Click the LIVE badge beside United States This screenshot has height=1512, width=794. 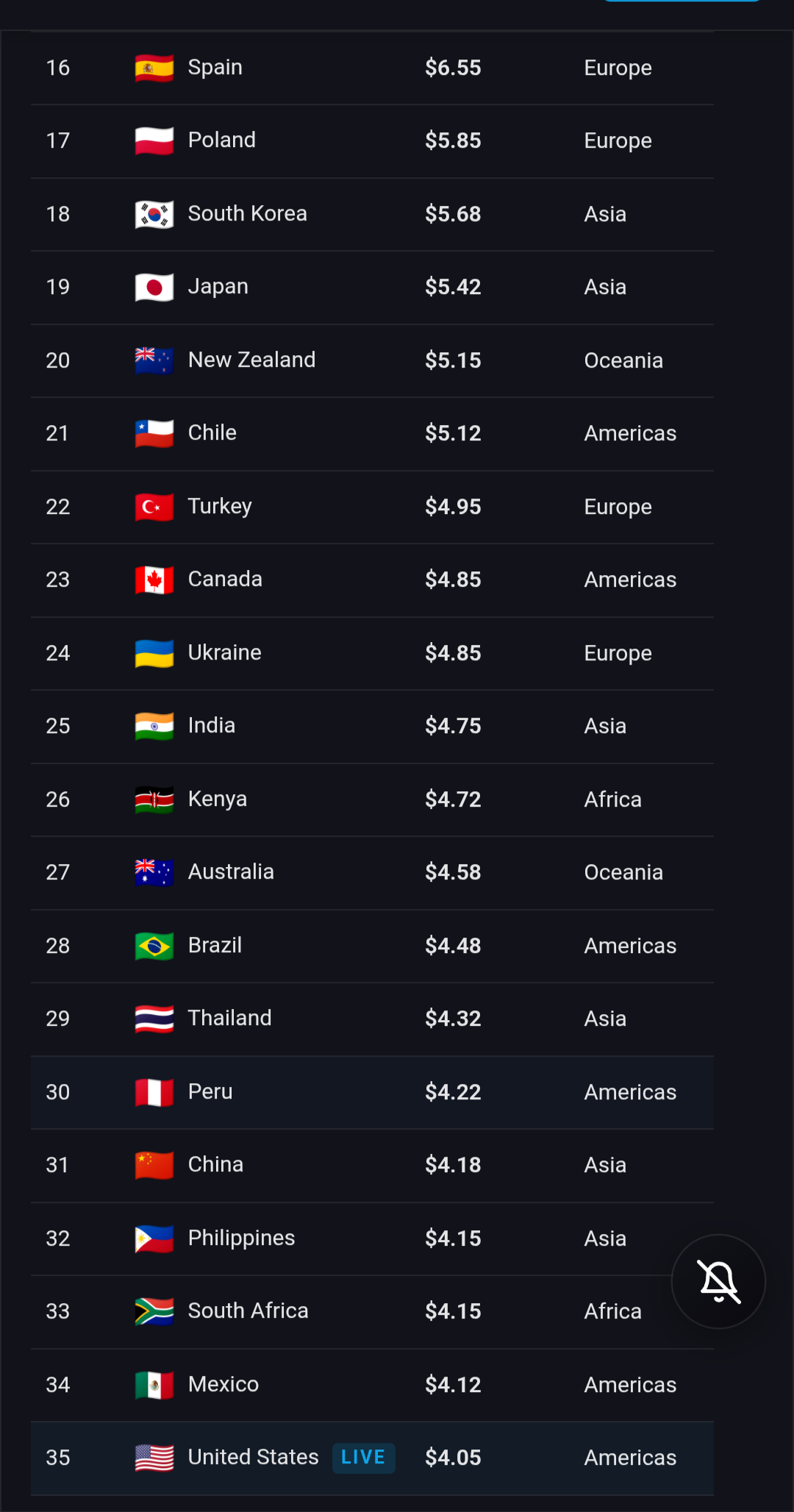(363, 1458)
